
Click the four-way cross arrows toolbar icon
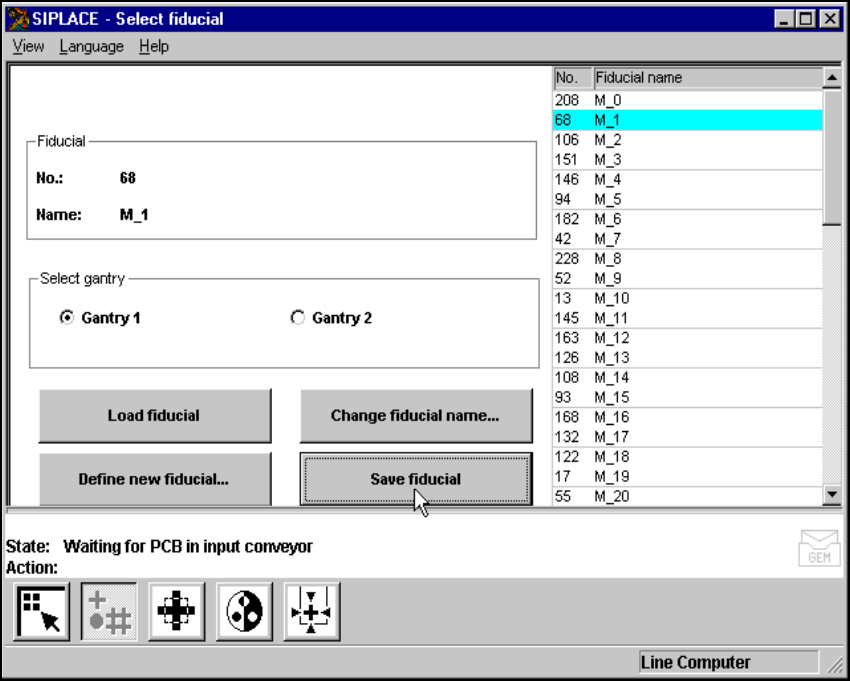coord(177,612)
